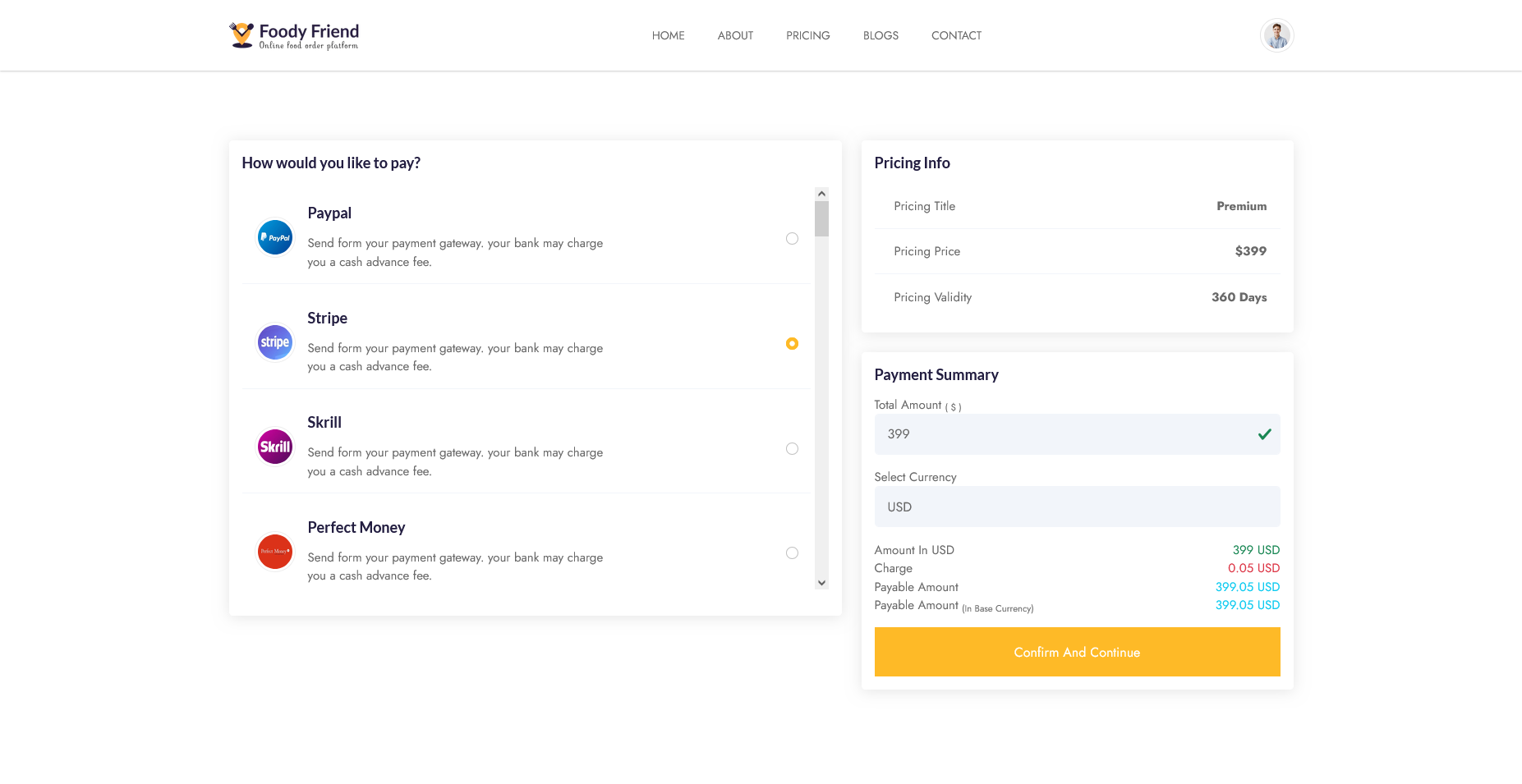Click the Foody Friend logo
The width and height of the screenshot is (1522, 784).
tap(294, 35)
